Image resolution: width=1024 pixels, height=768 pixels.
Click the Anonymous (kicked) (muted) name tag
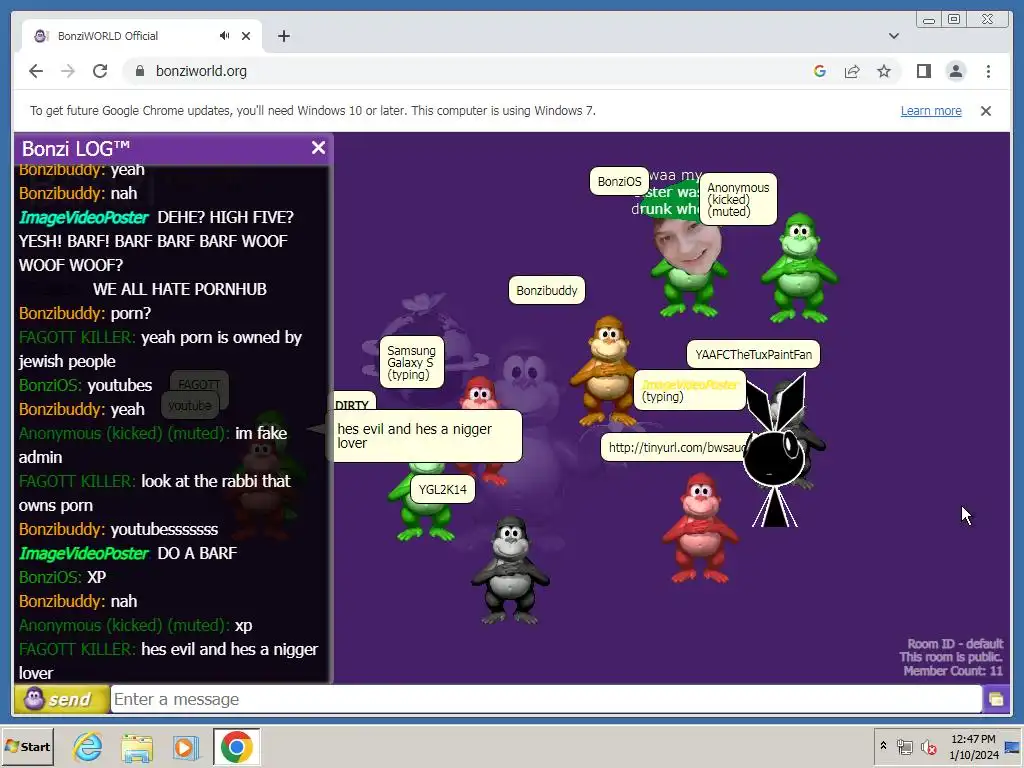point(738,199)
